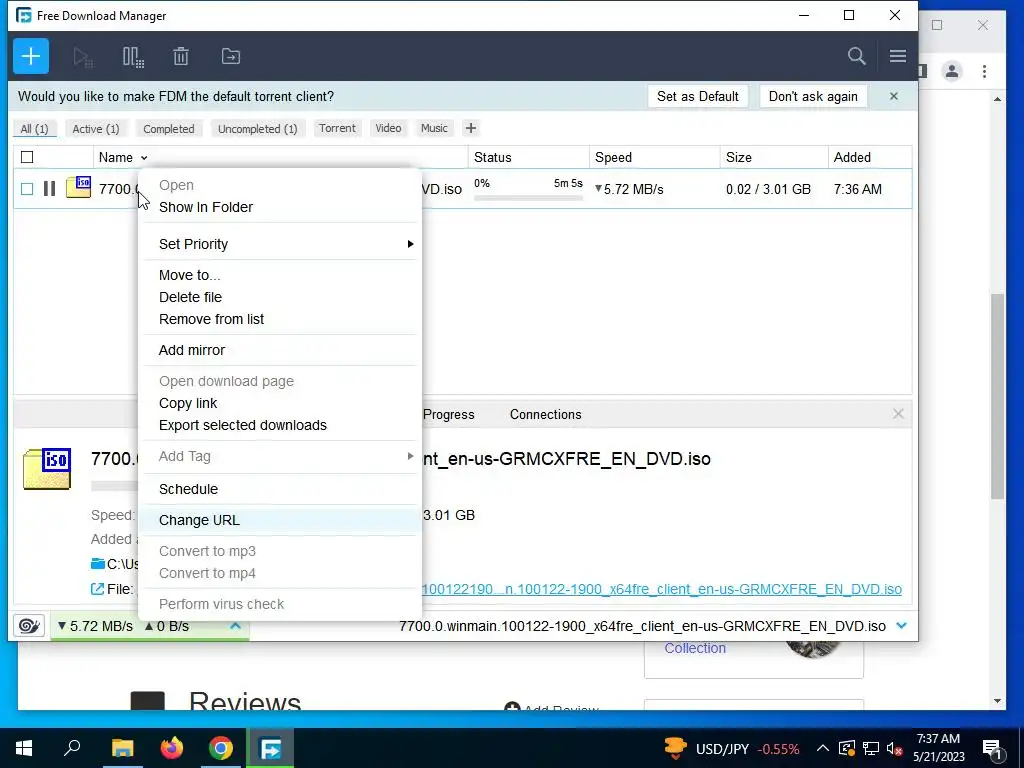Click the Collection link in browser page
Image resolution: width=1024 pixels, height=768 pixels.
(x=695, y=648)
